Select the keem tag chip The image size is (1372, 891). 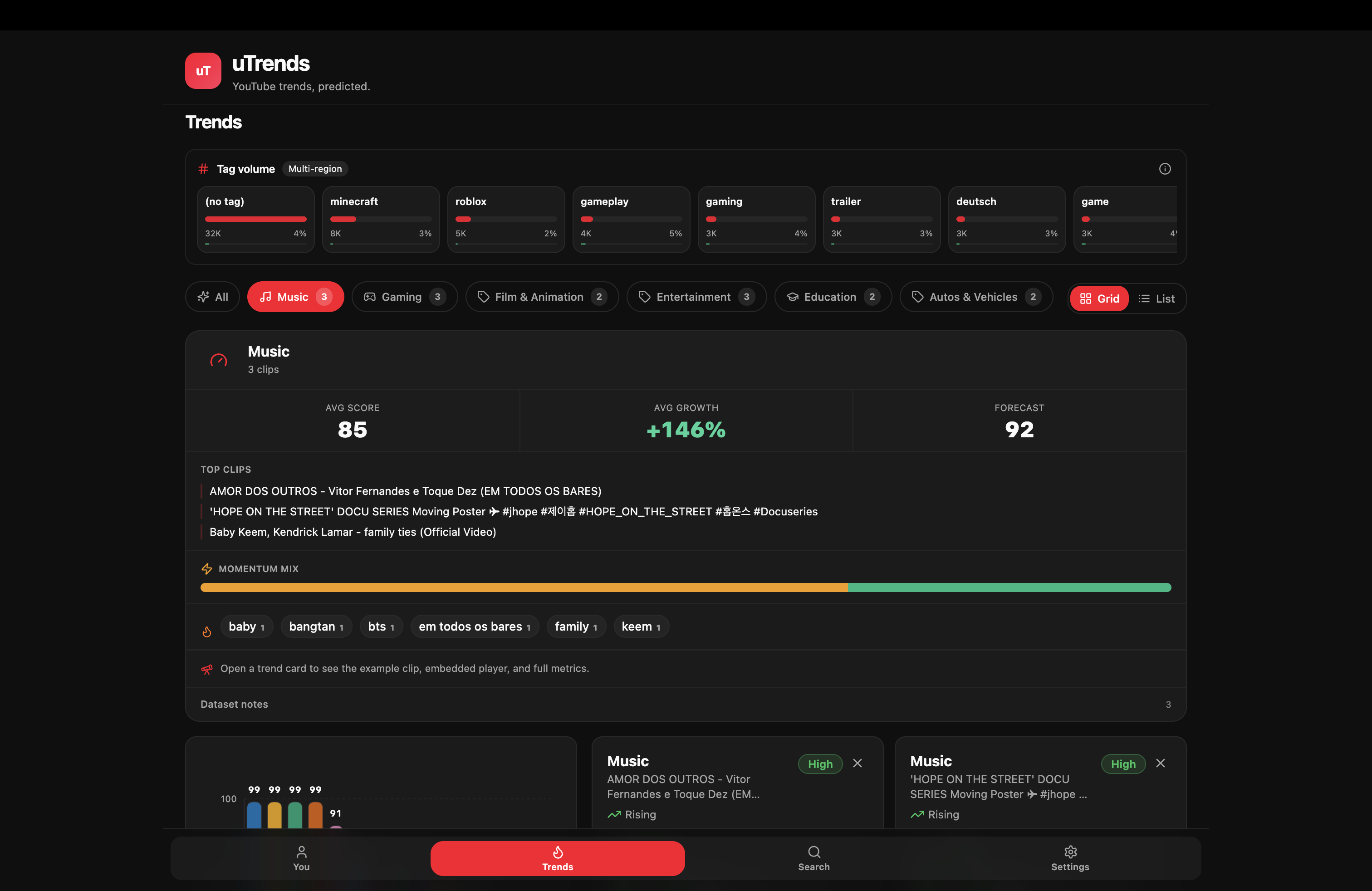coord(641,627)
